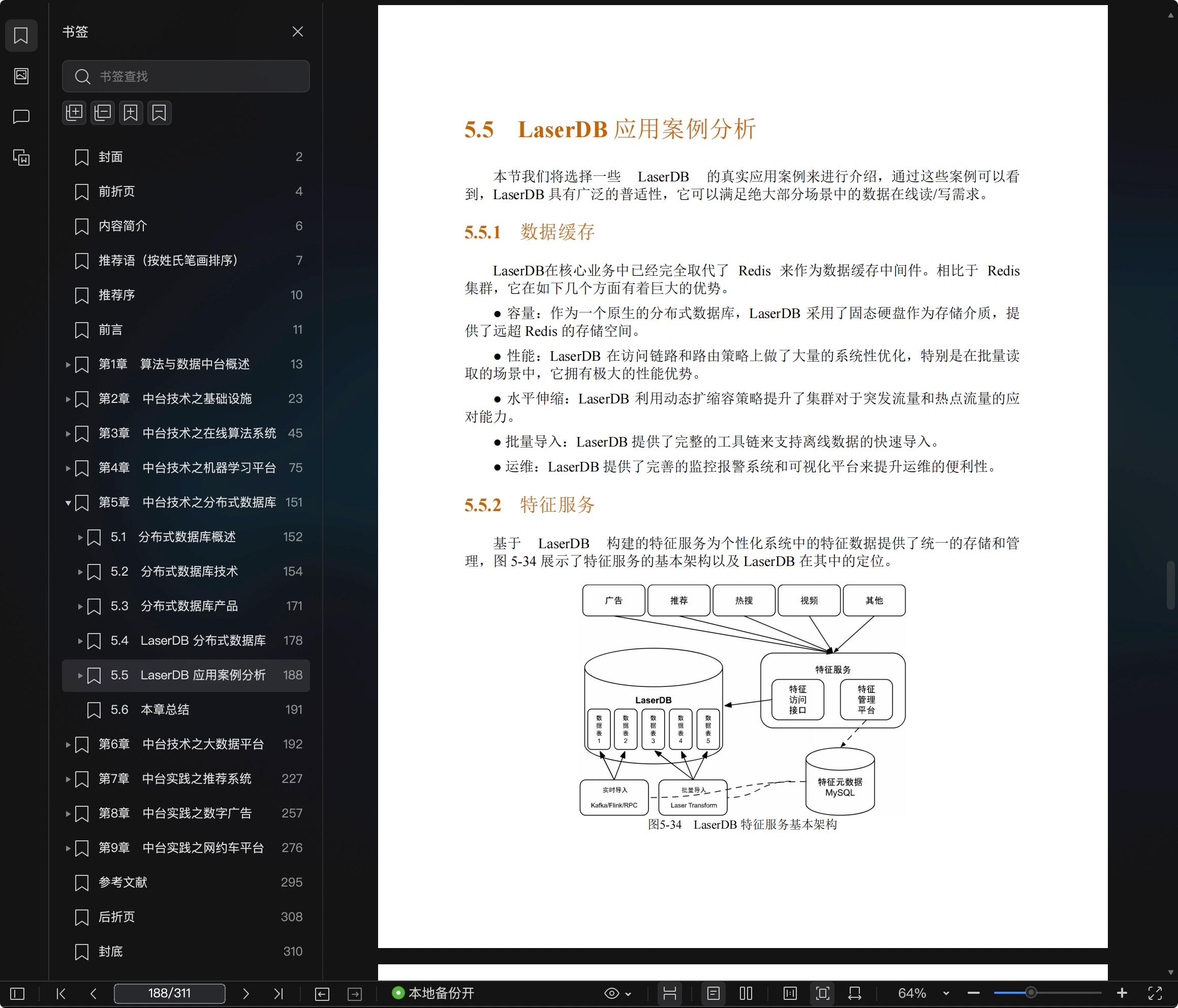Toggle fit page view icon
The image size is (1178, 1008).
(x=822, y=993)
